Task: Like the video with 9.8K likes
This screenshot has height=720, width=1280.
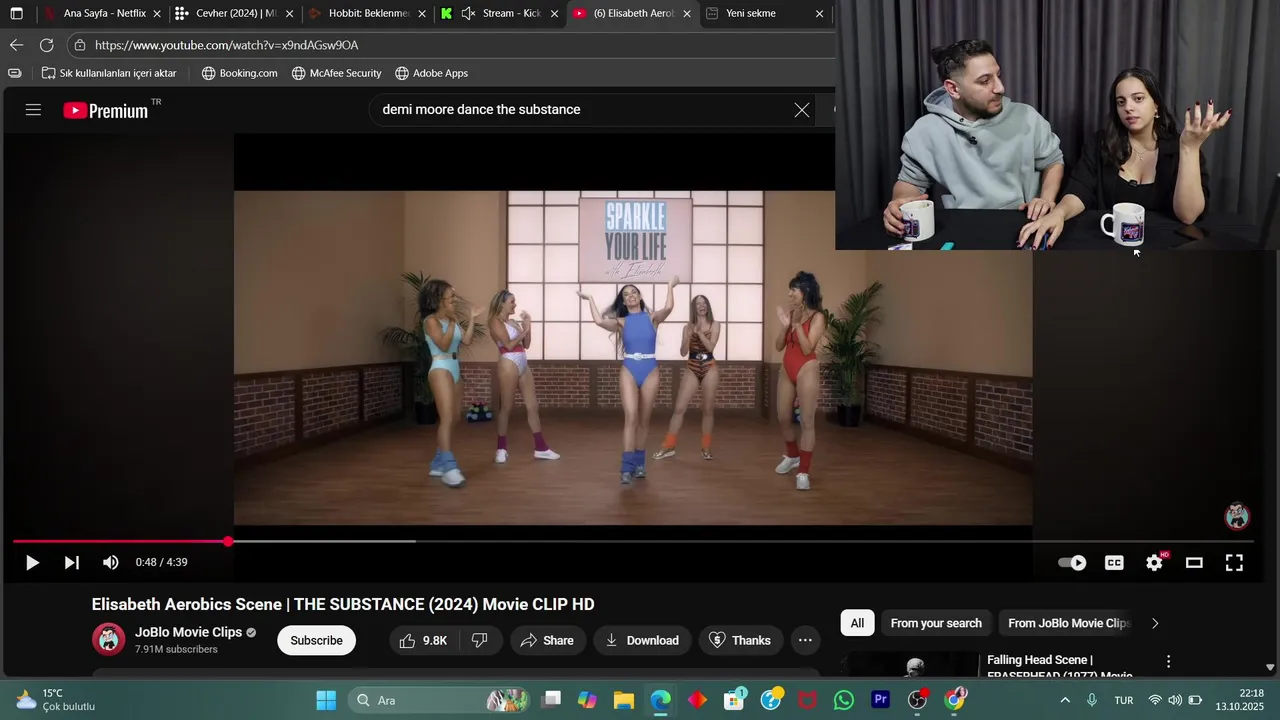Action: pyautogui.click(x=423, y=640)
